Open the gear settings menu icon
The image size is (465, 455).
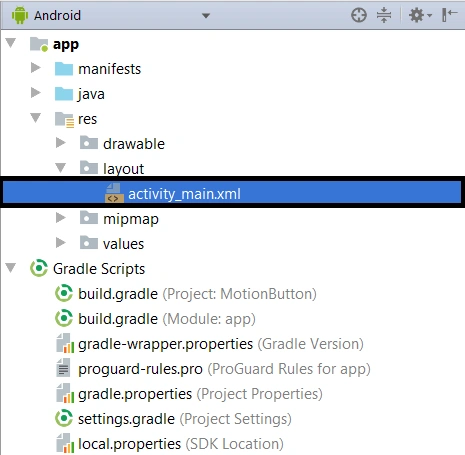coord(419,15)
